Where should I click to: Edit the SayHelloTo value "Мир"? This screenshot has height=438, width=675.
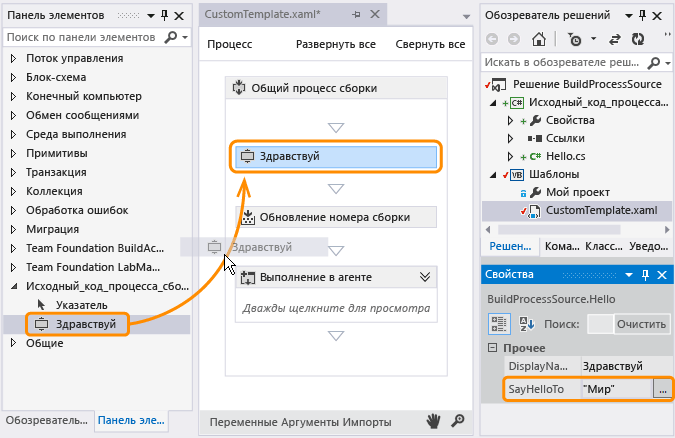pos(617,389)
